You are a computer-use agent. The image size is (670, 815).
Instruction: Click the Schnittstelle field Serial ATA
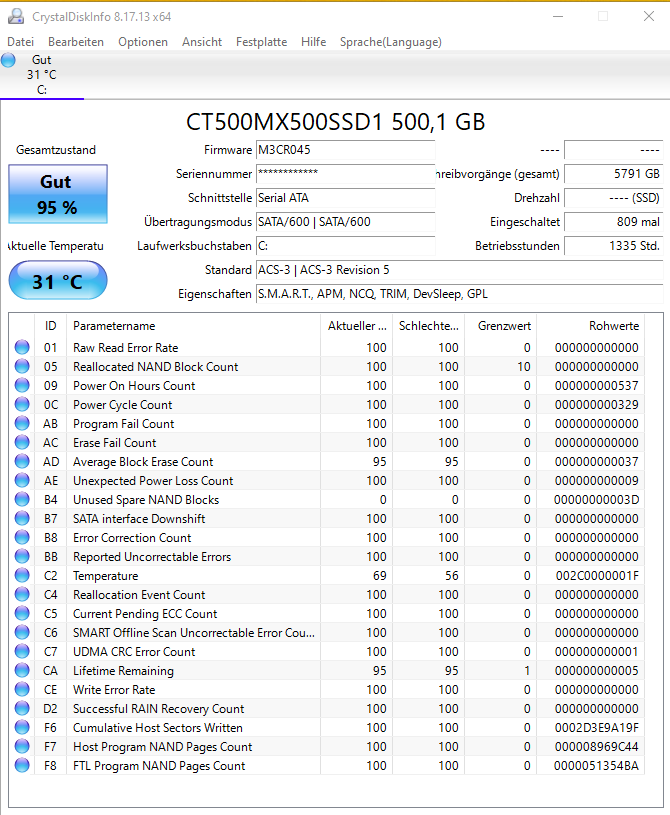(x=346, y=198)
